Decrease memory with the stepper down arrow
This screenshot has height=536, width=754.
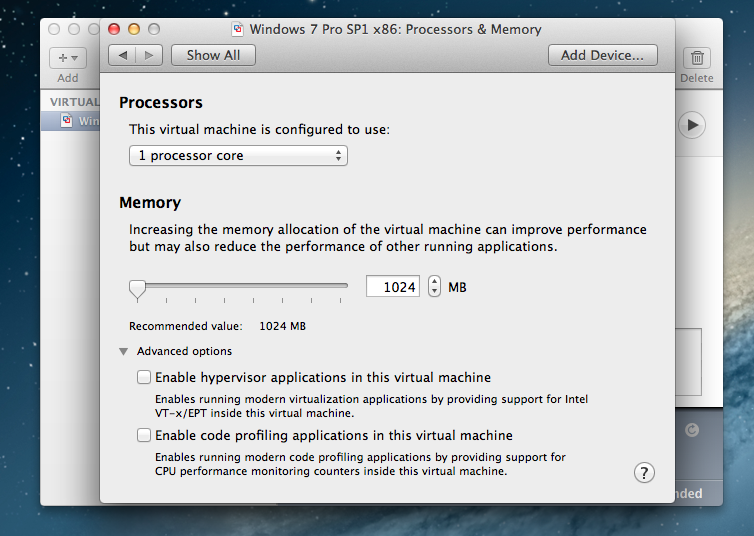[x=434, y=292]
